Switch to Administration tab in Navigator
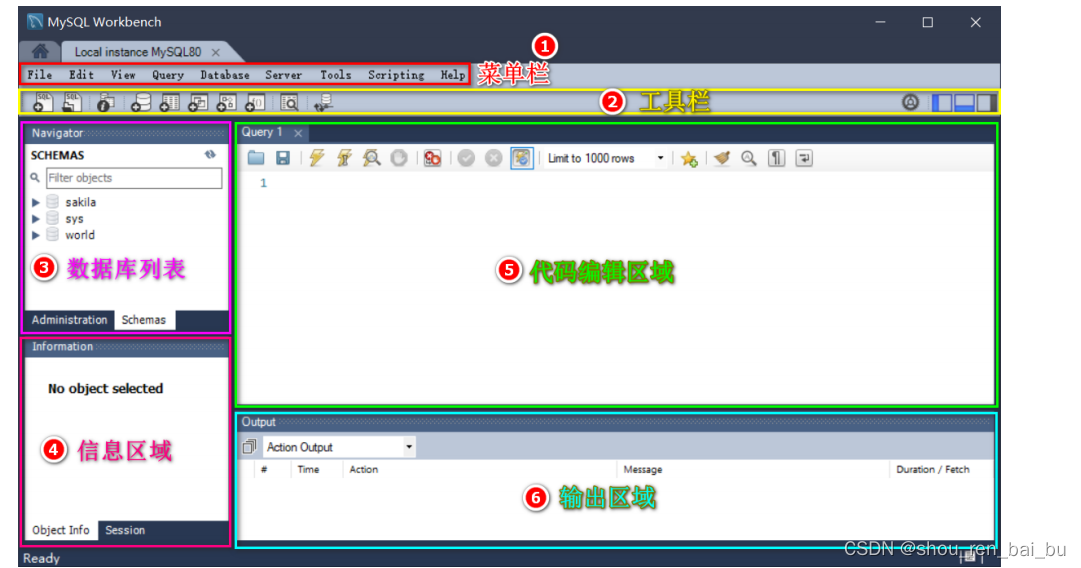Viewport: 1081px width, 568px height. pyautogui.click(x=70, y=320)
